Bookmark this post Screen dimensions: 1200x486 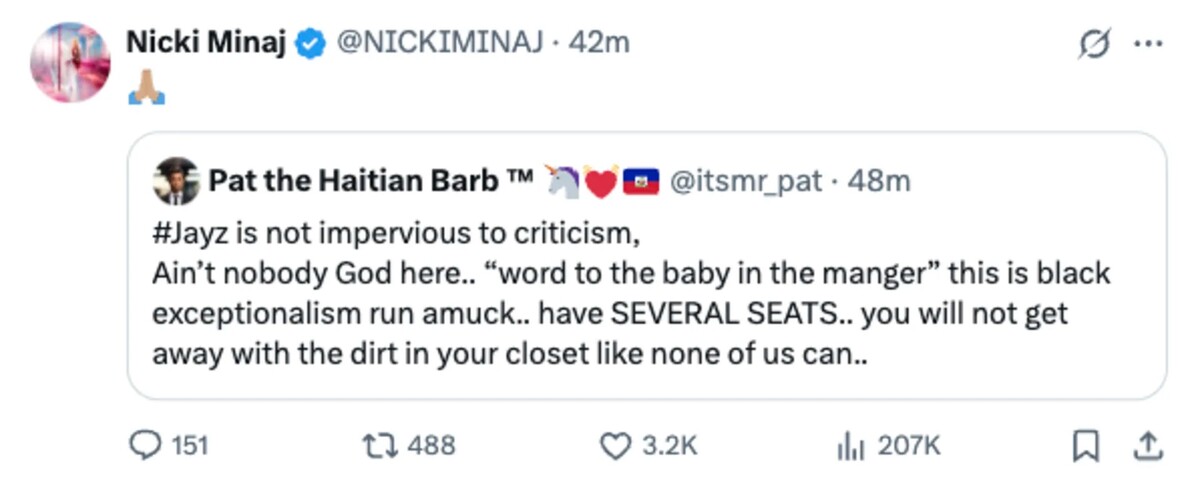(1084, 445)
